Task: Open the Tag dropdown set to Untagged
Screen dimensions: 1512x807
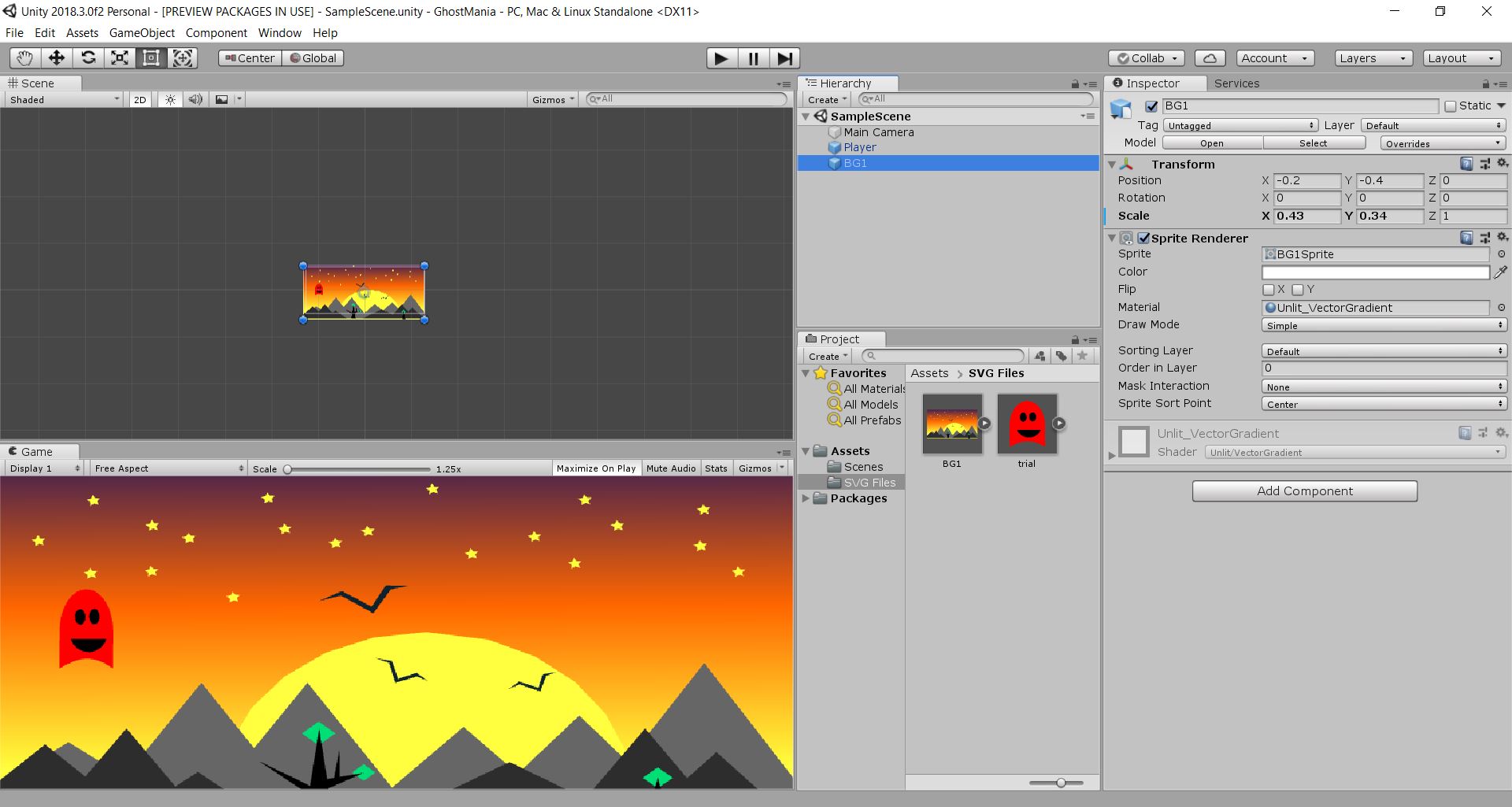Action: point(1240,125)
